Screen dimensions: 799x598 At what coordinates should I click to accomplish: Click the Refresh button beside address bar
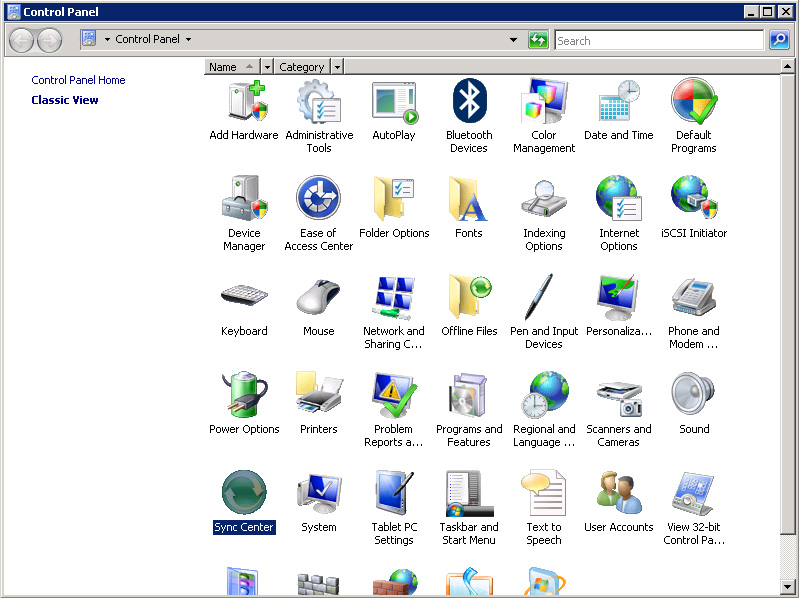[x=538, y=40]
